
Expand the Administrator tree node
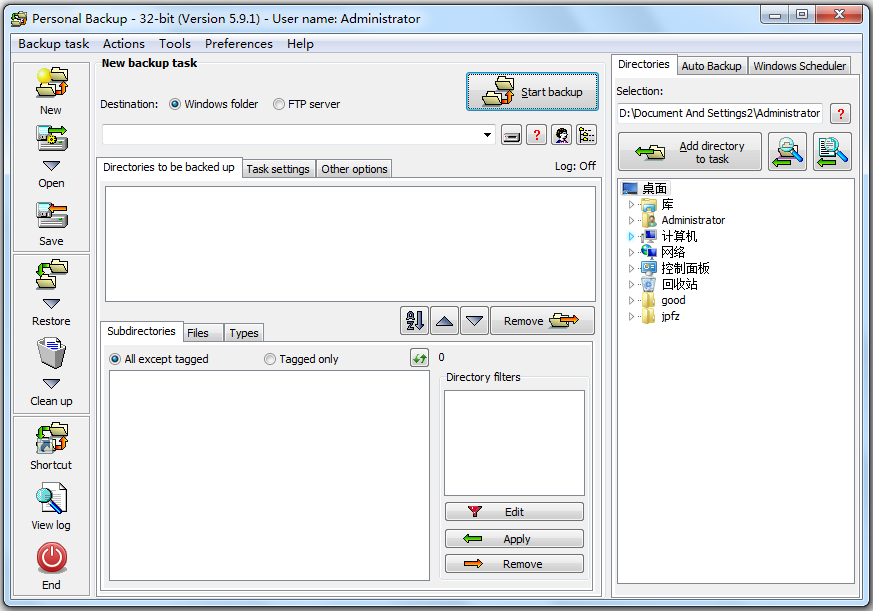point(631,221)
